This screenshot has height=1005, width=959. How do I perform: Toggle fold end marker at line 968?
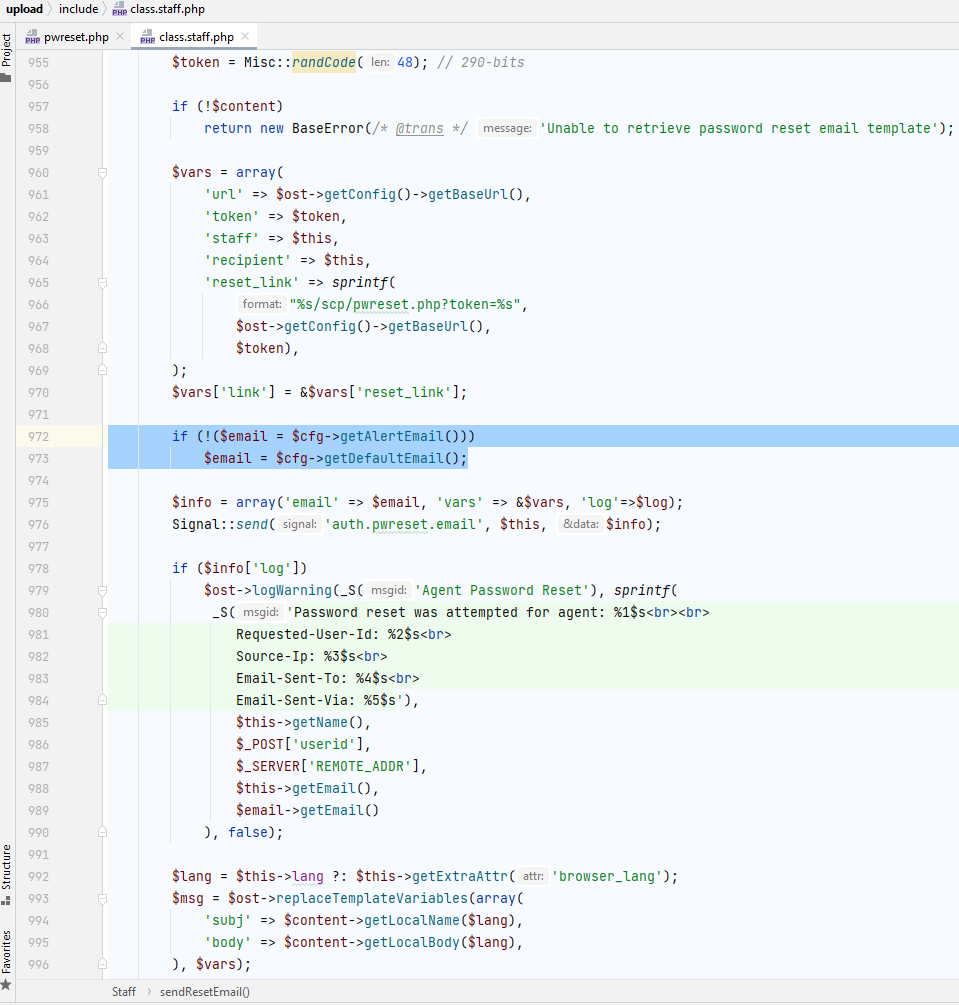102,348
